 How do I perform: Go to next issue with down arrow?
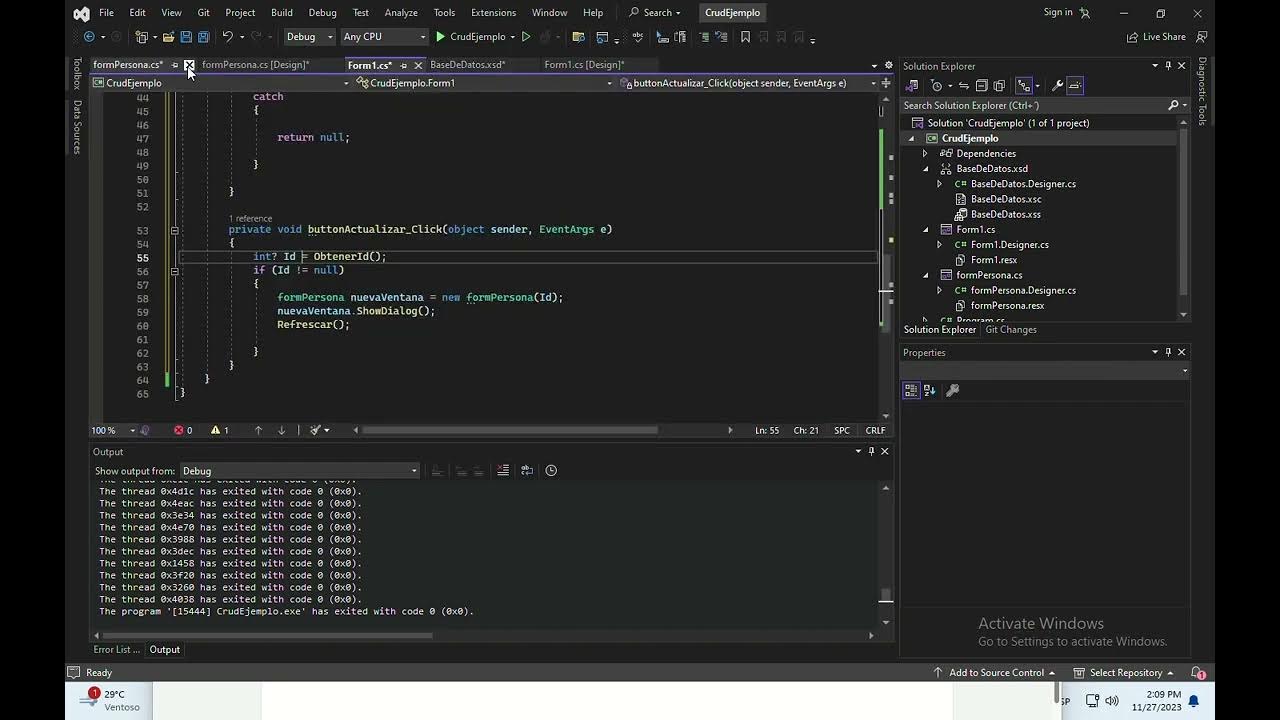[281, 430]
